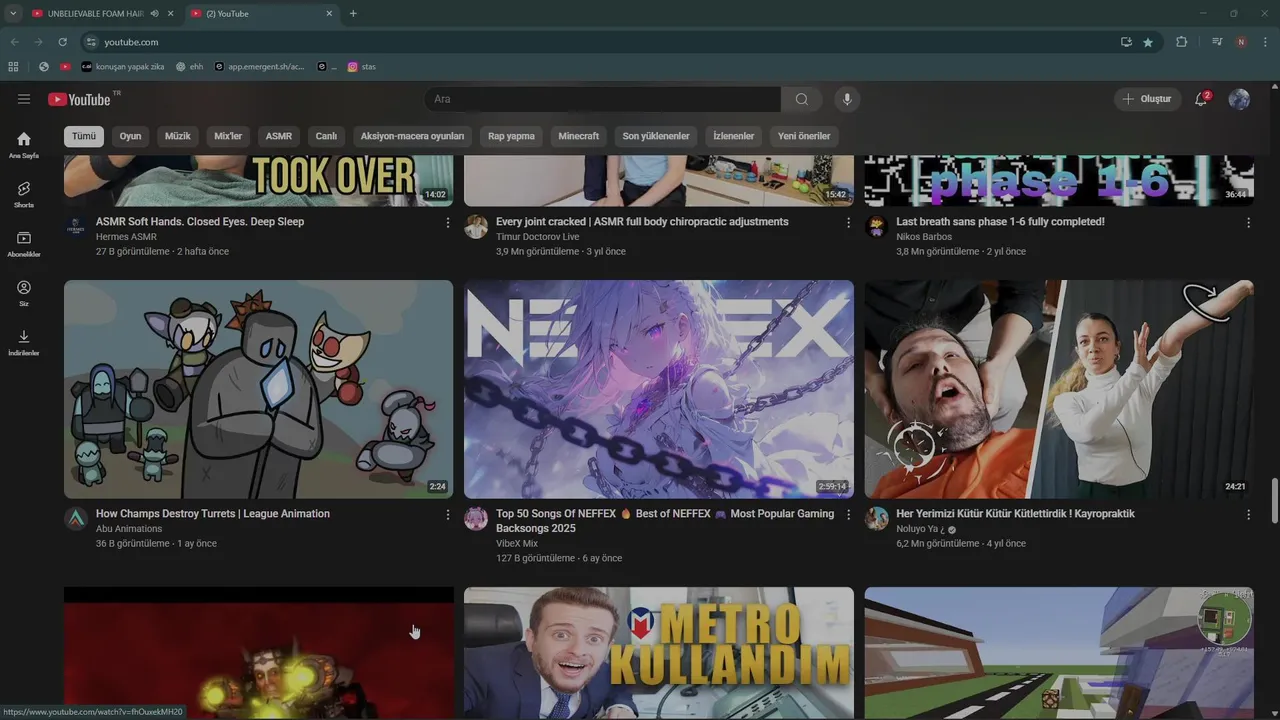Open VibeX Mix channel avatar
This screenshot has width=1280, height=720.
476,518
